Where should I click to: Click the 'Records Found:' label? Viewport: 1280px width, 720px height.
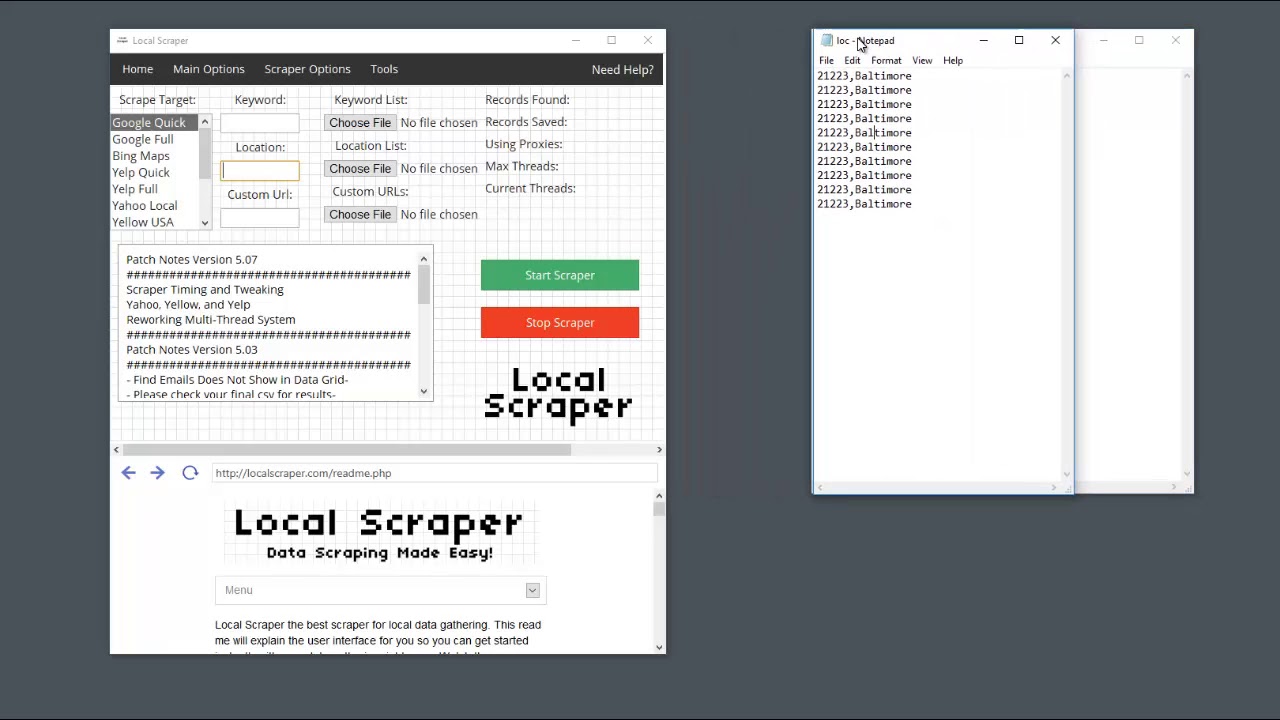(527, 100)
